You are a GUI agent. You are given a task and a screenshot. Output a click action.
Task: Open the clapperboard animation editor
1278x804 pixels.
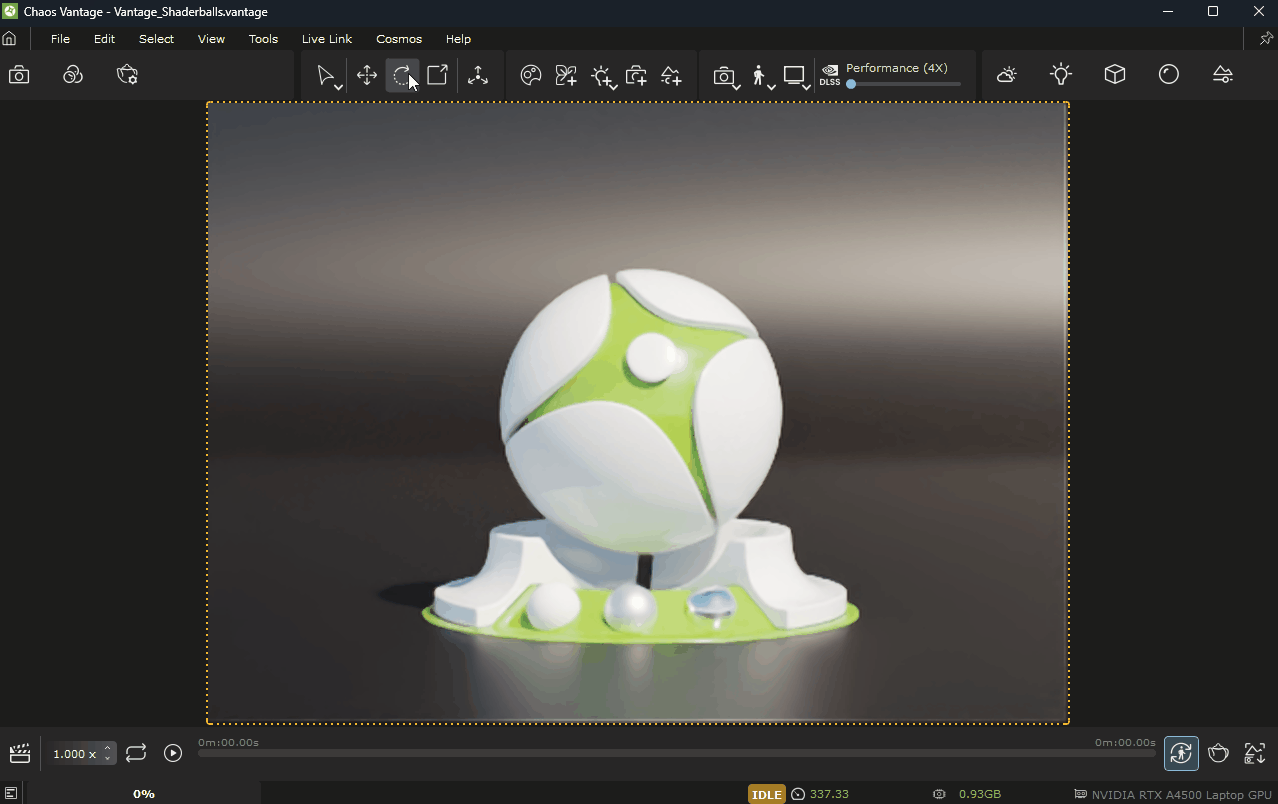[19, 753]
